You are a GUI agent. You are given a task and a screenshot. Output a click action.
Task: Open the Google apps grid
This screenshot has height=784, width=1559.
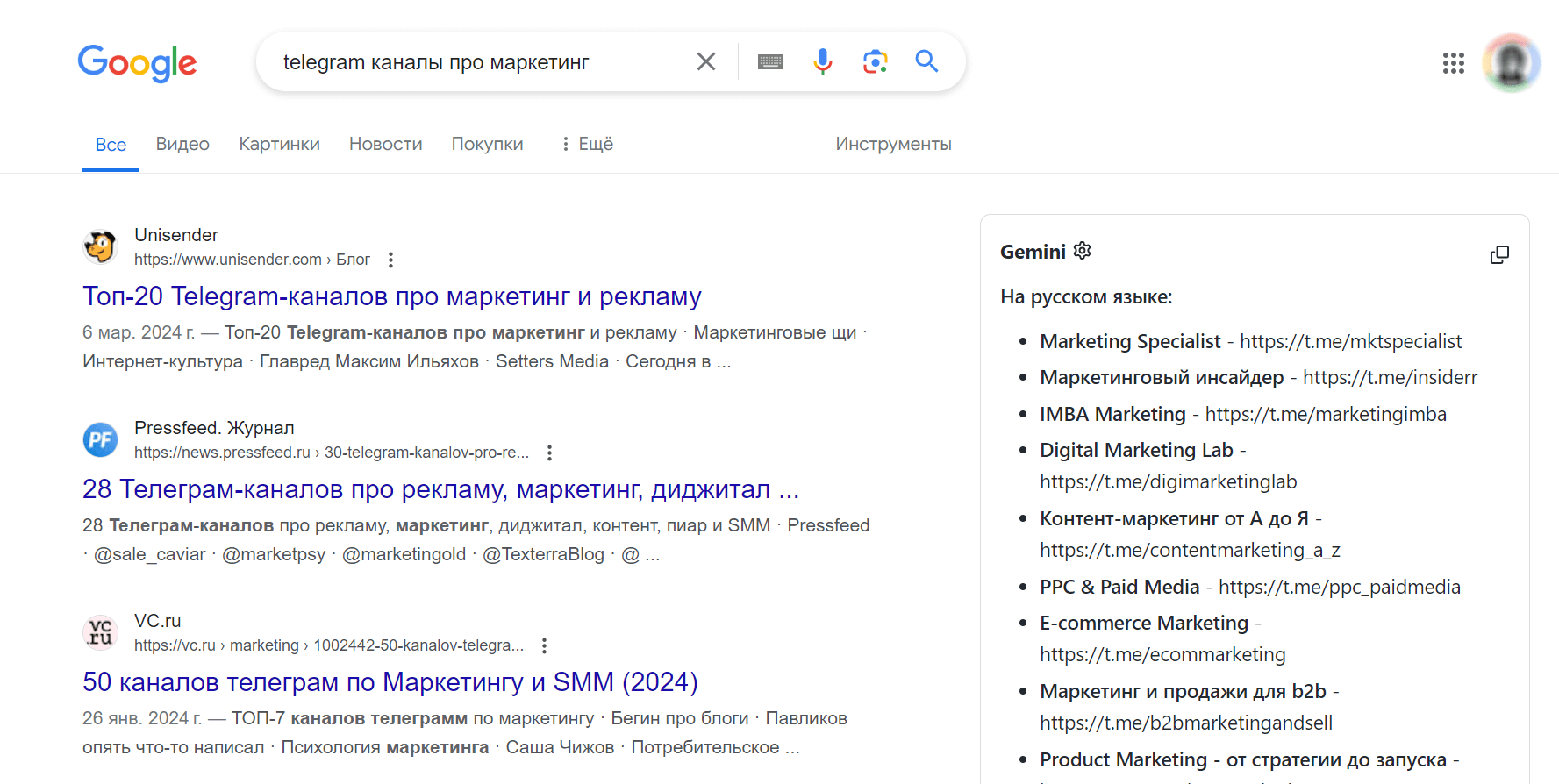click(x=1453, y=63)
